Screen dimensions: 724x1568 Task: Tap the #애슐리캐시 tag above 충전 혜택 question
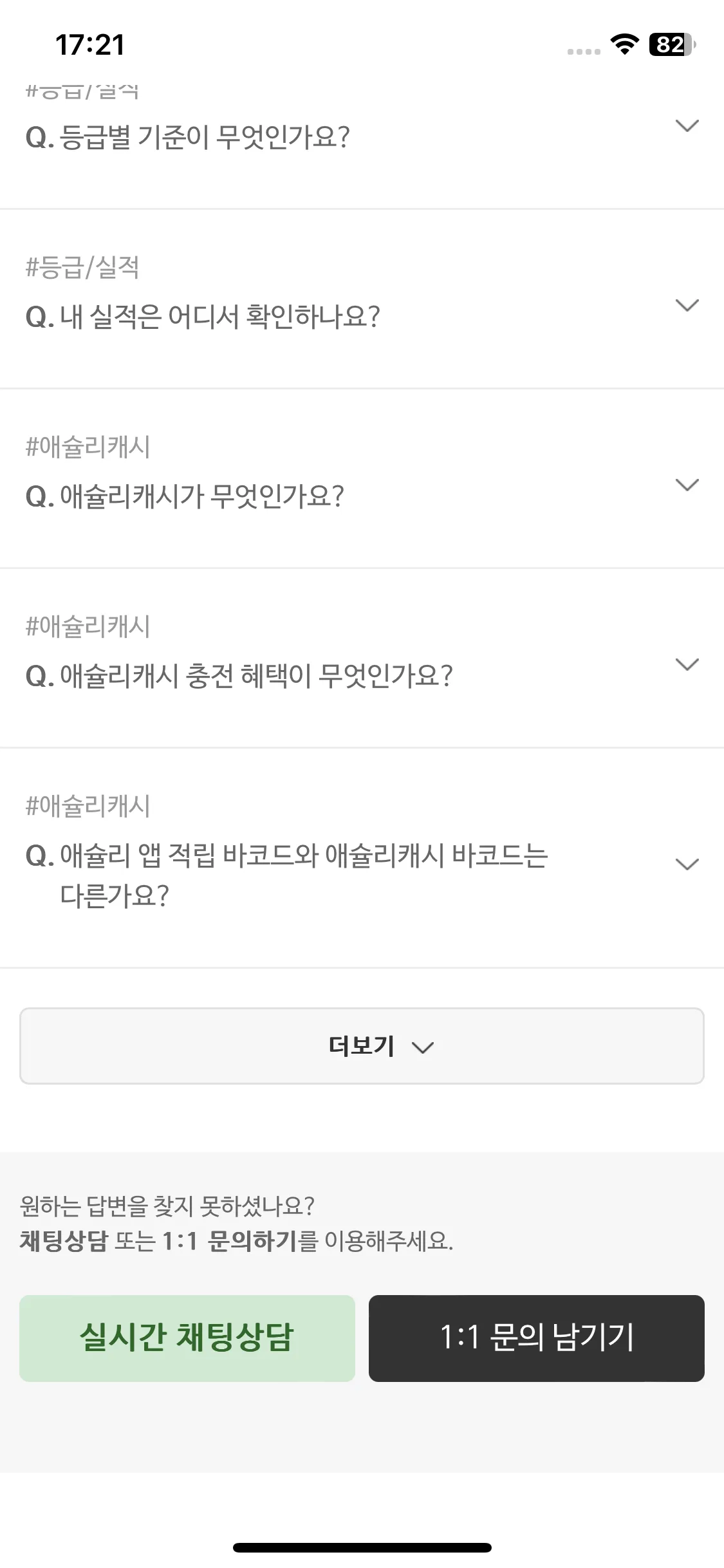88,626
